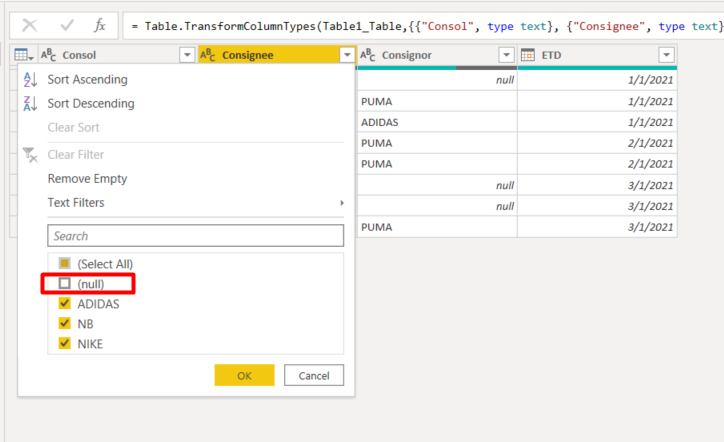Select the Clear Filter menu entry
The width and height of the screenshot is (724, 442).
click(x=76, y=155)
